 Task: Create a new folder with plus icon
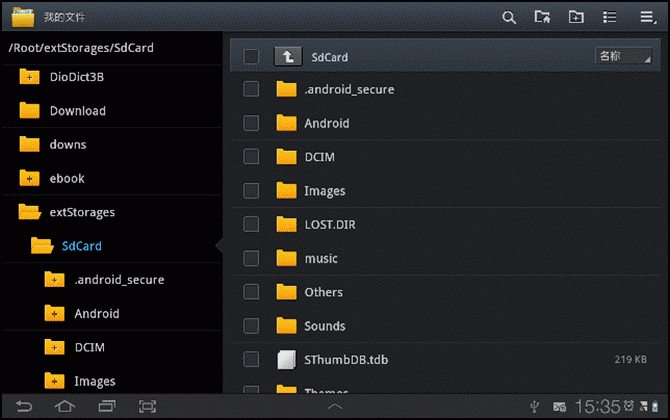pos(576,17)
